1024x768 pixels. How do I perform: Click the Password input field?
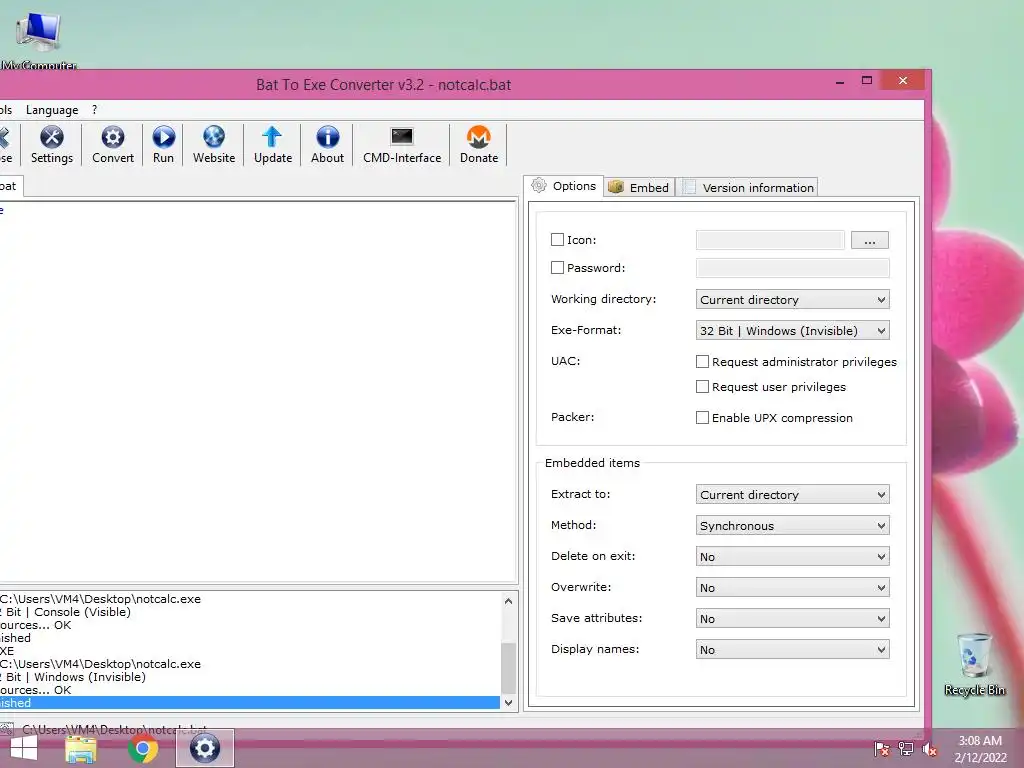(x=792, y=268)
